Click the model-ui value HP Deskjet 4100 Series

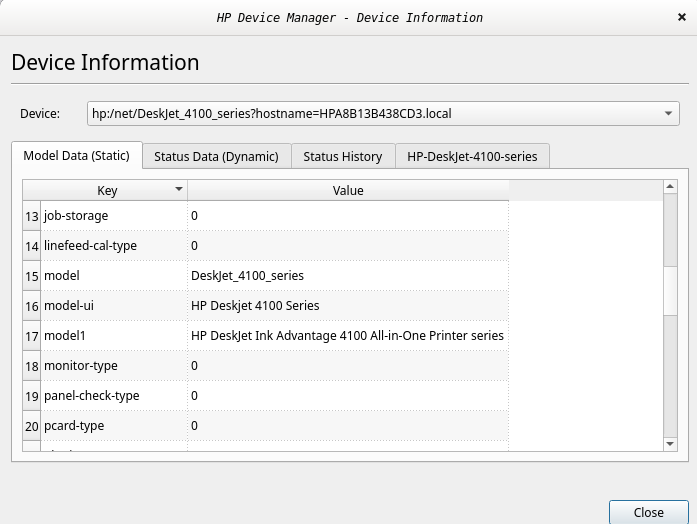pos(255,305)
